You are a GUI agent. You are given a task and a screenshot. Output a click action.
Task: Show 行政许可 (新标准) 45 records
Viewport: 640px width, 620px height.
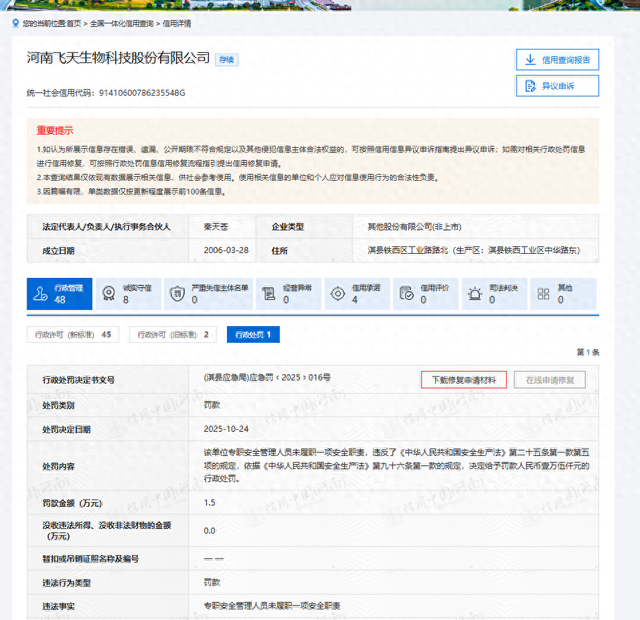click(73, 335)
